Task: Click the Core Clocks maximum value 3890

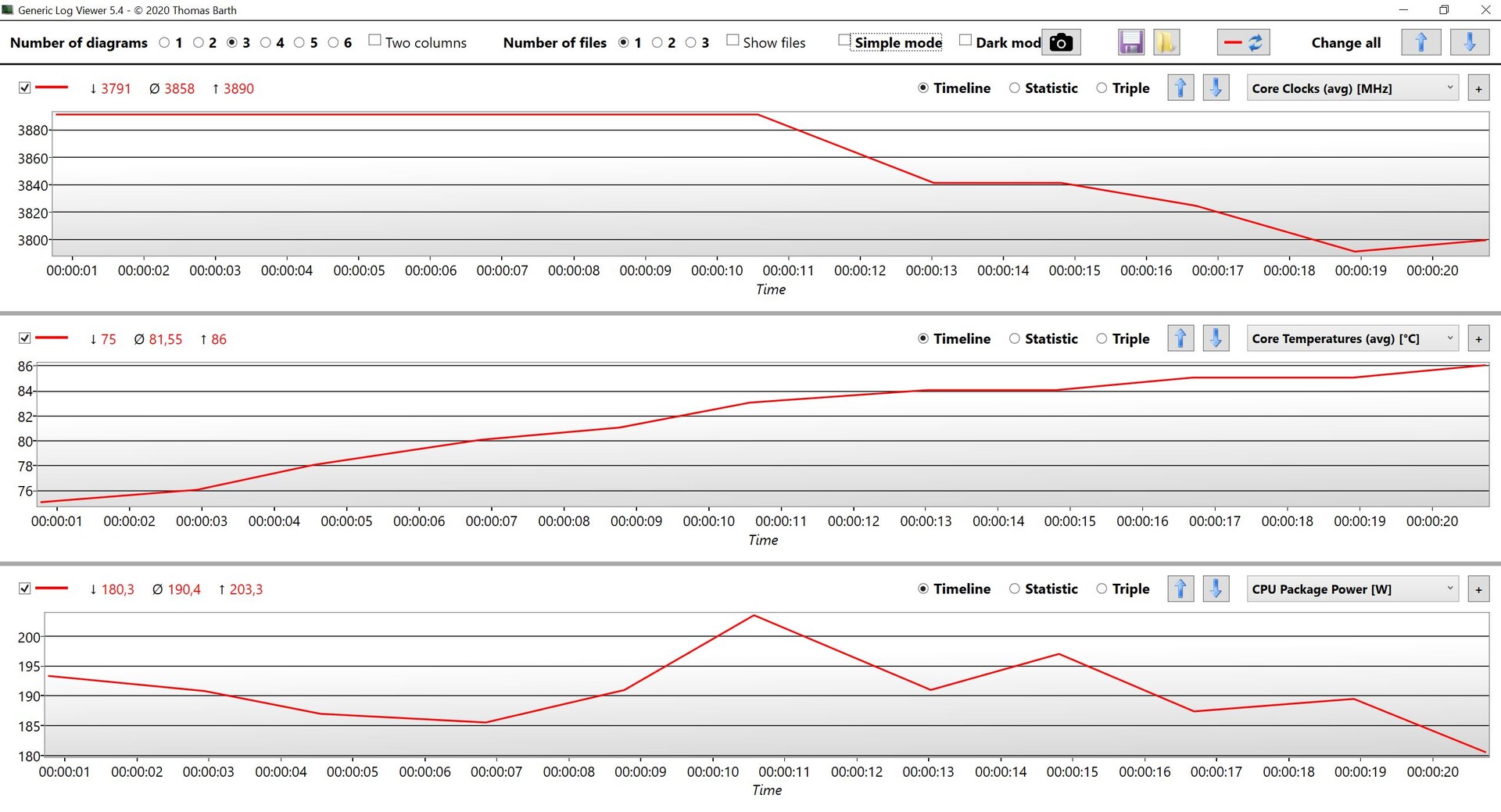Action: (238, 88)
